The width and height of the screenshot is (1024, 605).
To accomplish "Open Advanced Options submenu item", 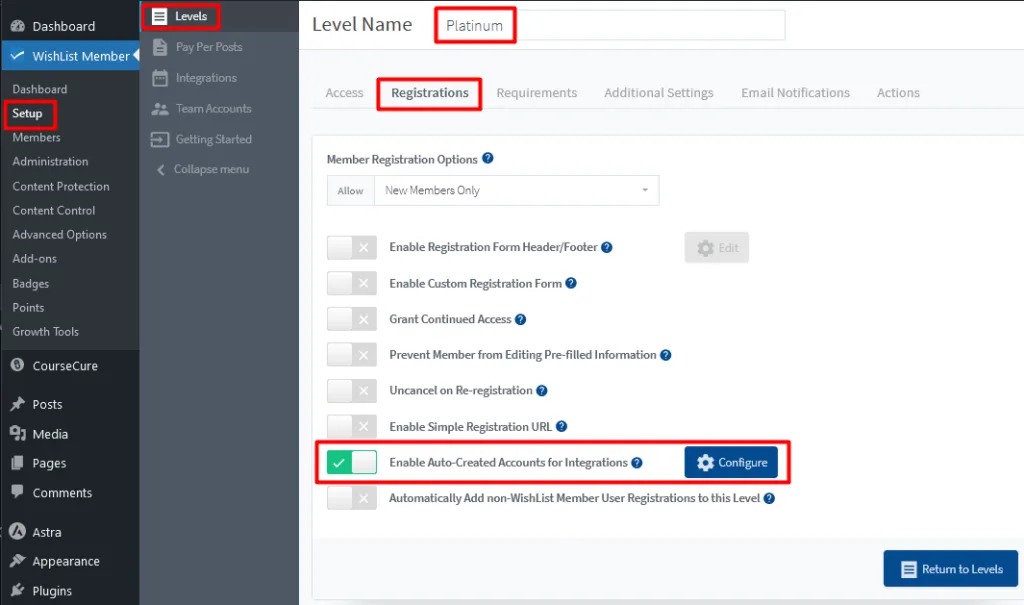I will [59, 235].
